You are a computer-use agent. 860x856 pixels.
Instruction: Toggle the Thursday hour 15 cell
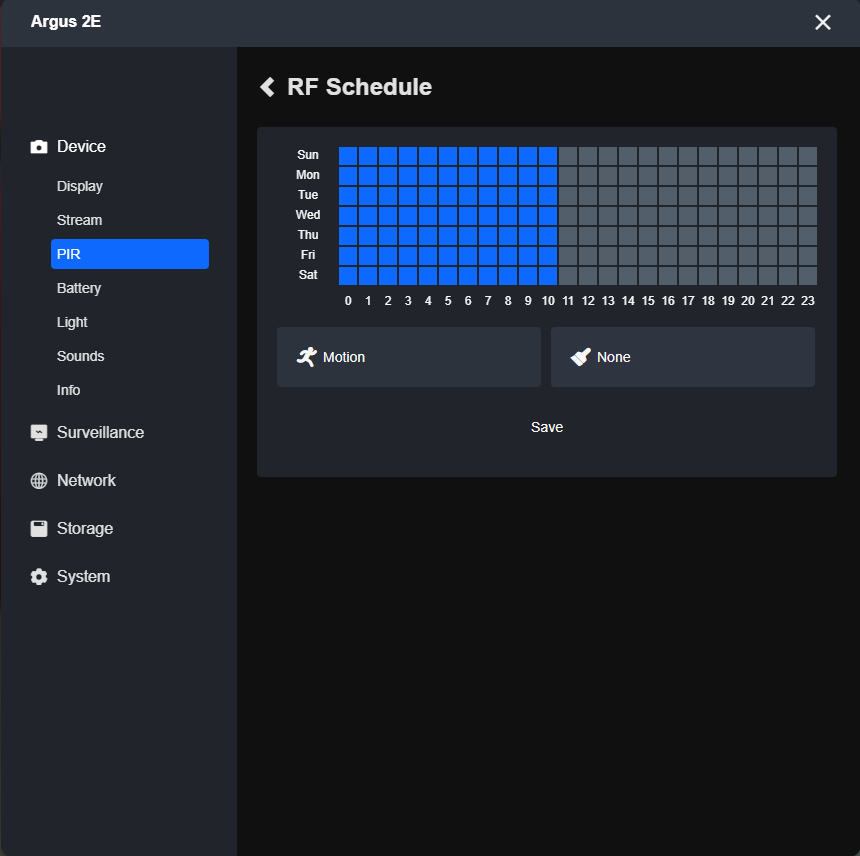pos(648,236)
